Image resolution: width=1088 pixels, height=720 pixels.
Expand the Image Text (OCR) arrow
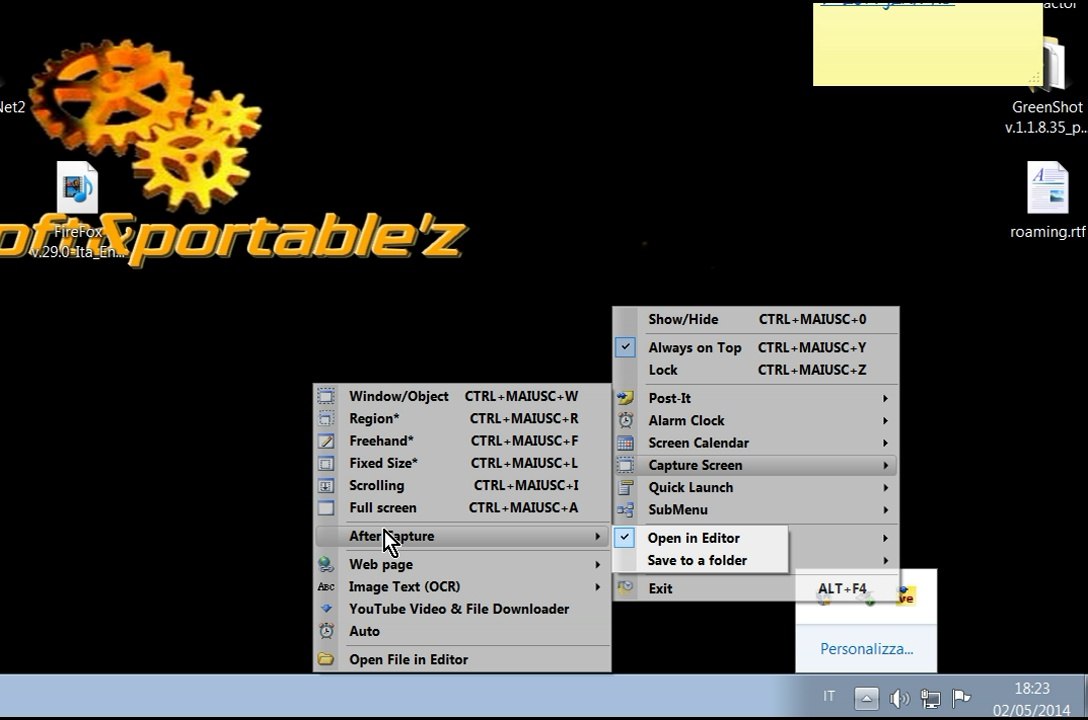coord(597,587)
